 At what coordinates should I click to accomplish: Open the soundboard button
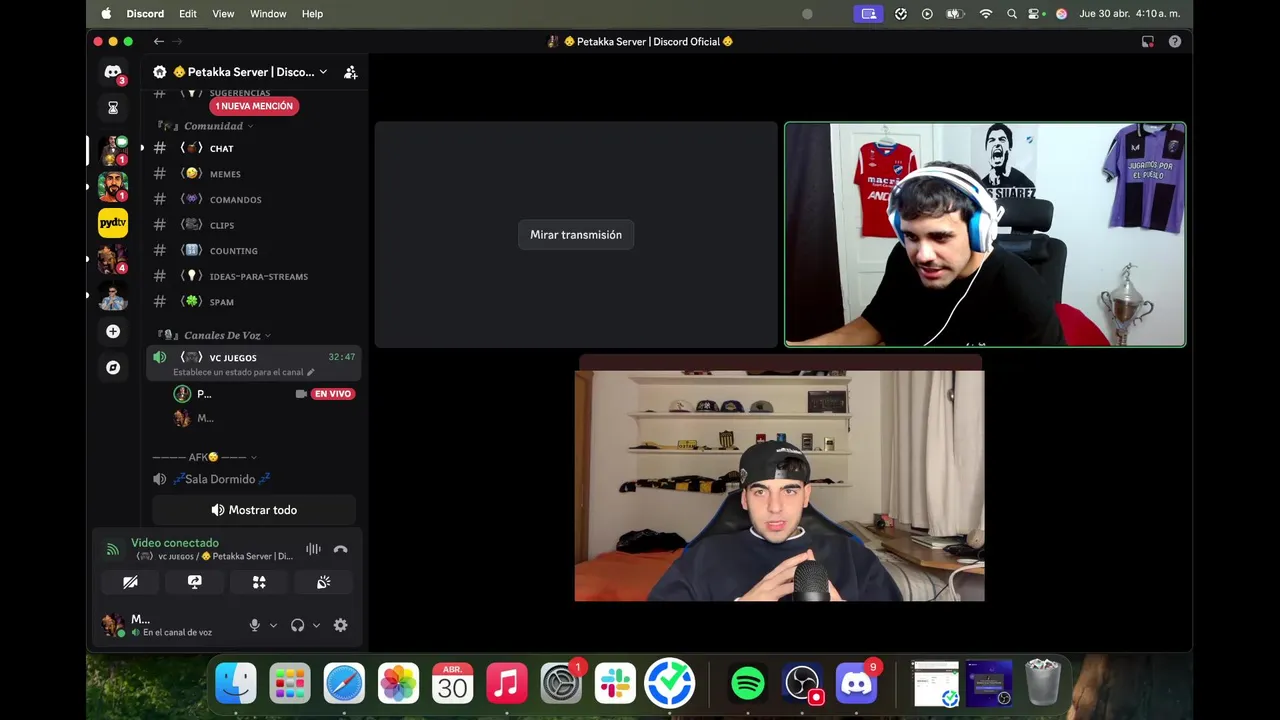(323, 582)
